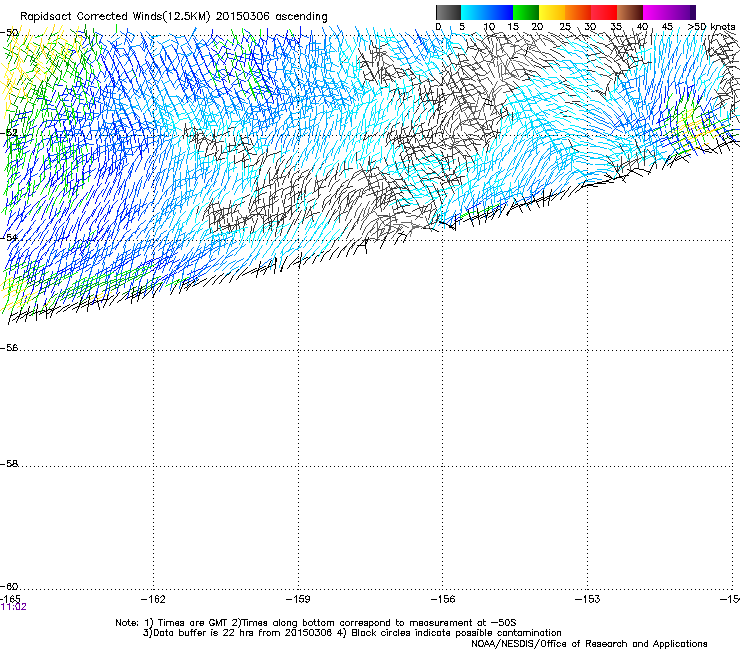Click the '20150306 ascending' date in title
Screen dimensions: 740x650
coord(271,17)
